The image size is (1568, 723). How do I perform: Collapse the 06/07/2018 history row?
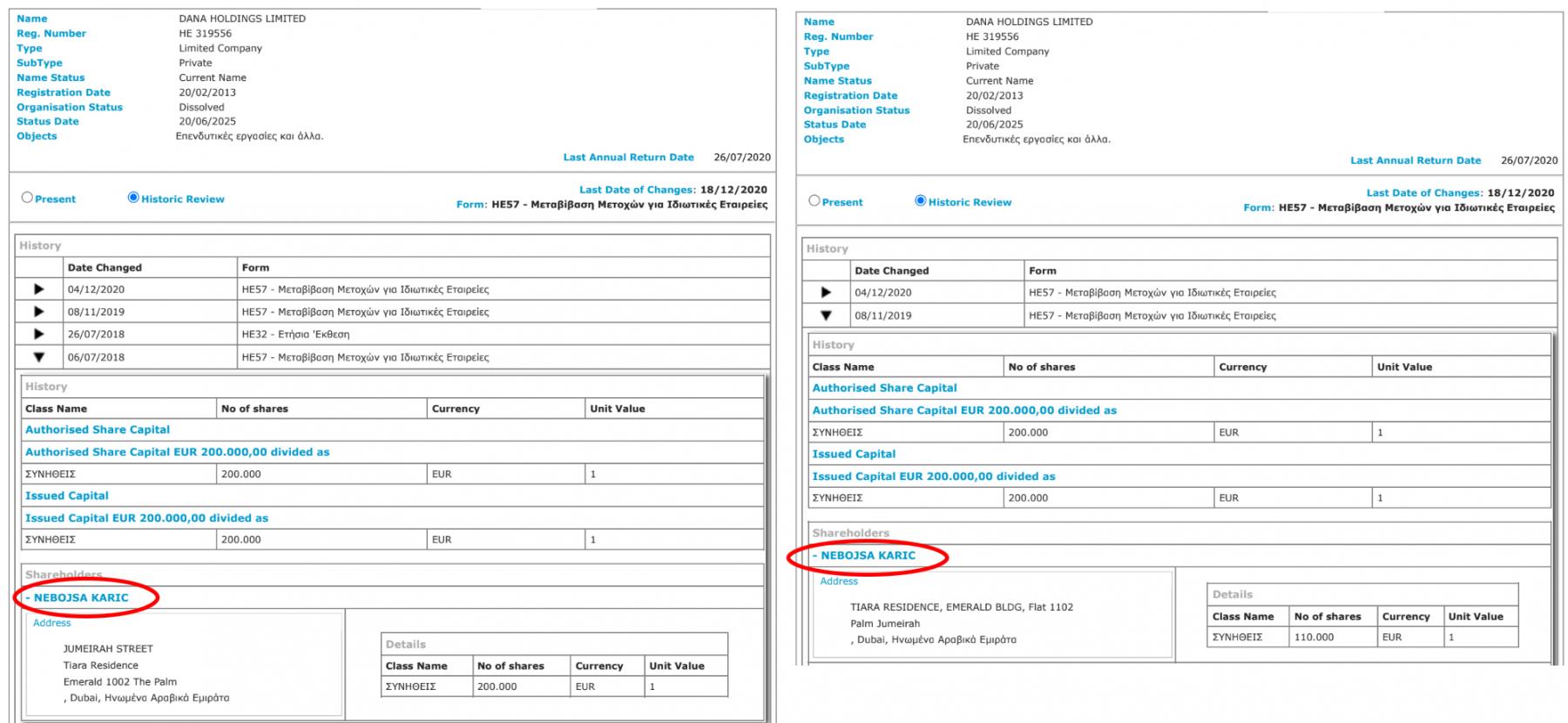[38, 357]
